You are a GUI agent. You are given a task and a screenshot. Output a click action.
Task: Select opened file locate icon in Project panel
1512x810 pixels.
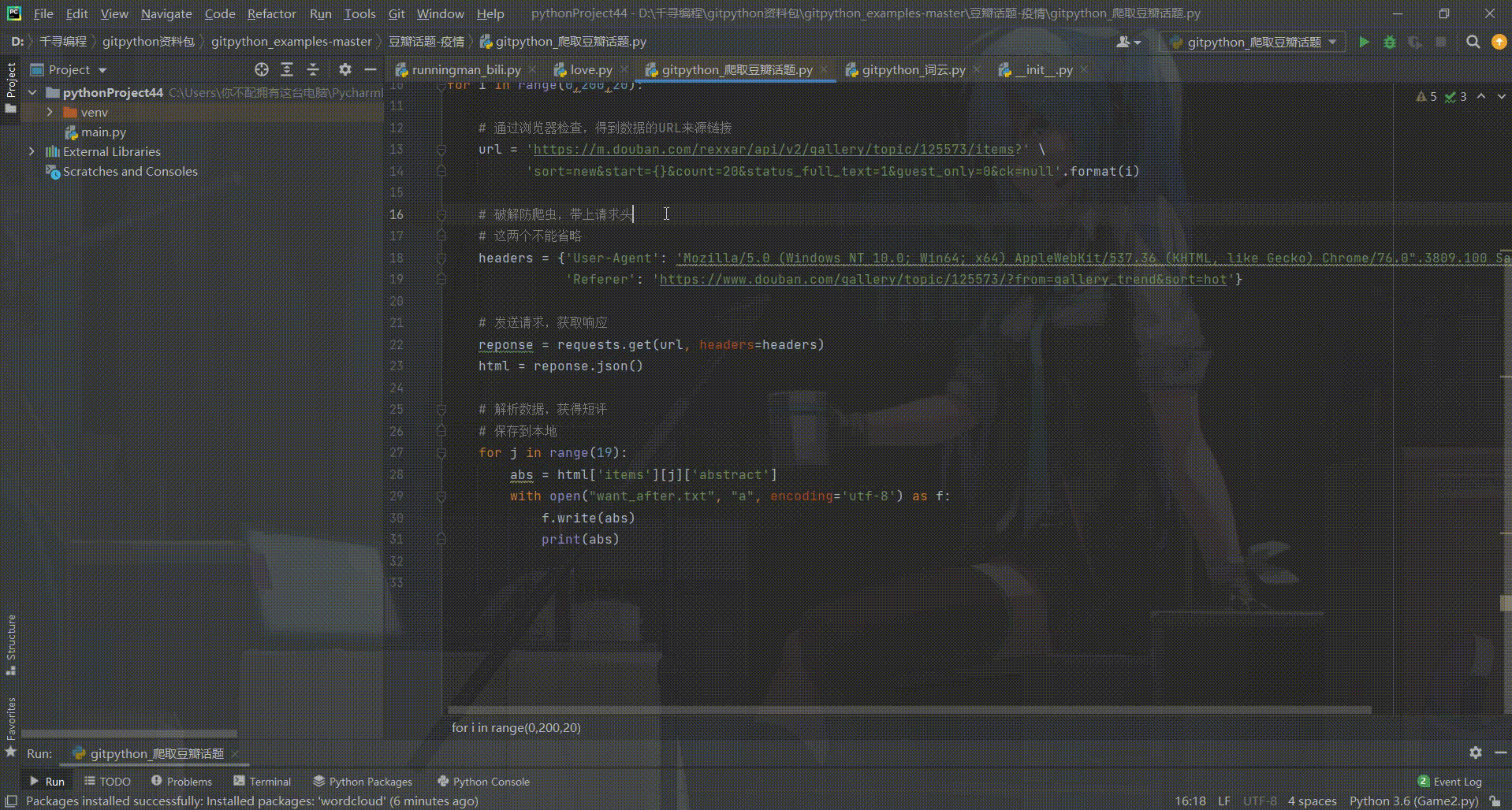[262, 69]
